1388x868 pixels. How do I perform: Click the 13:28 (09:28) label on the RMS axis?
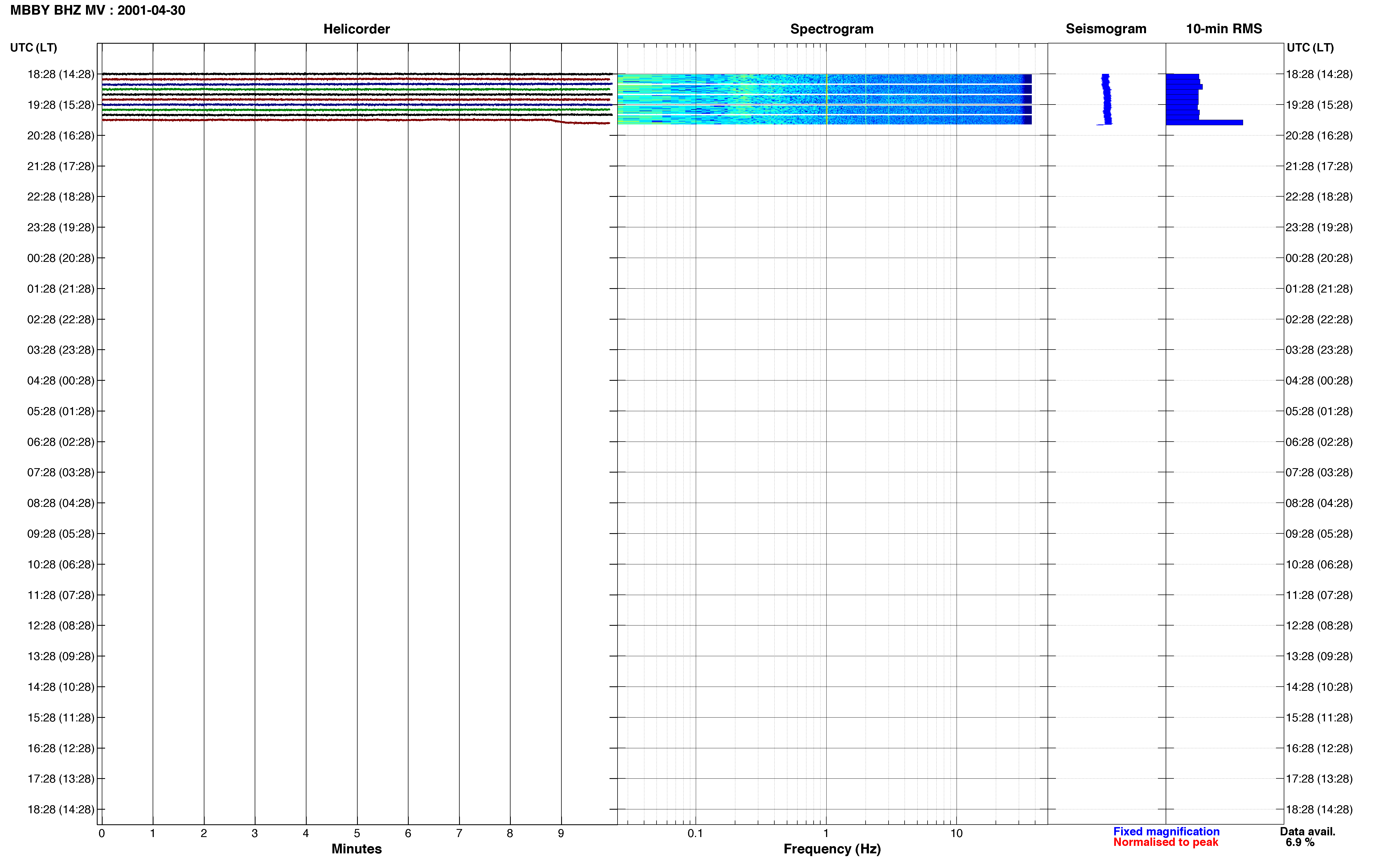(x=1319, y=656)
